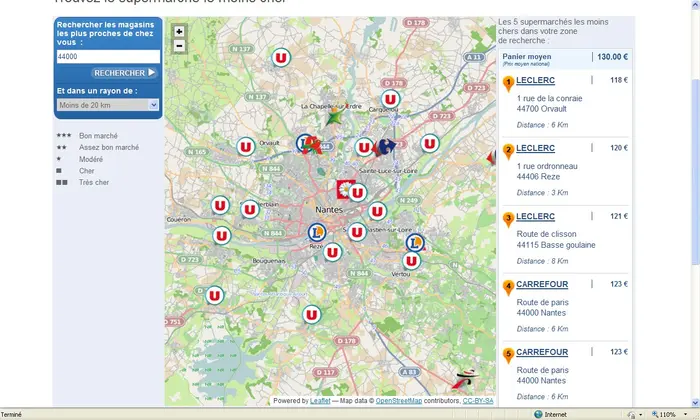
Task: Select Super U marker above the D 178 label near the map's south edge
Action: pos(312,315)
